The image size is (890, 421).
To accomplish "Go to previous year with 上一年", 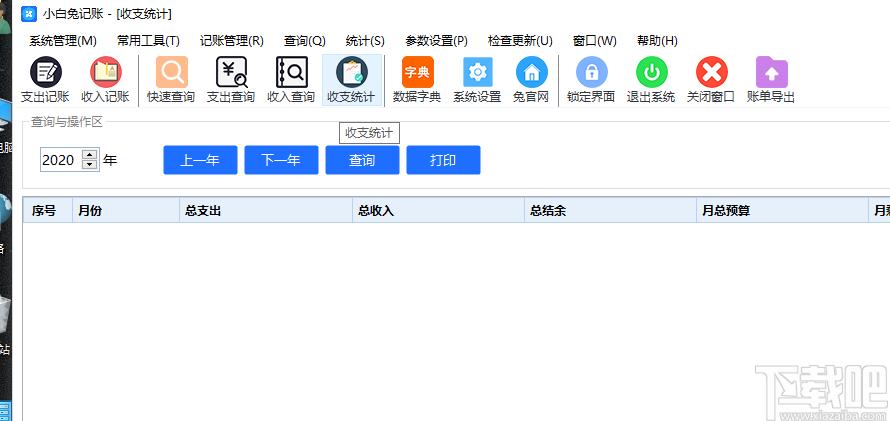I will tap(200, 160).
